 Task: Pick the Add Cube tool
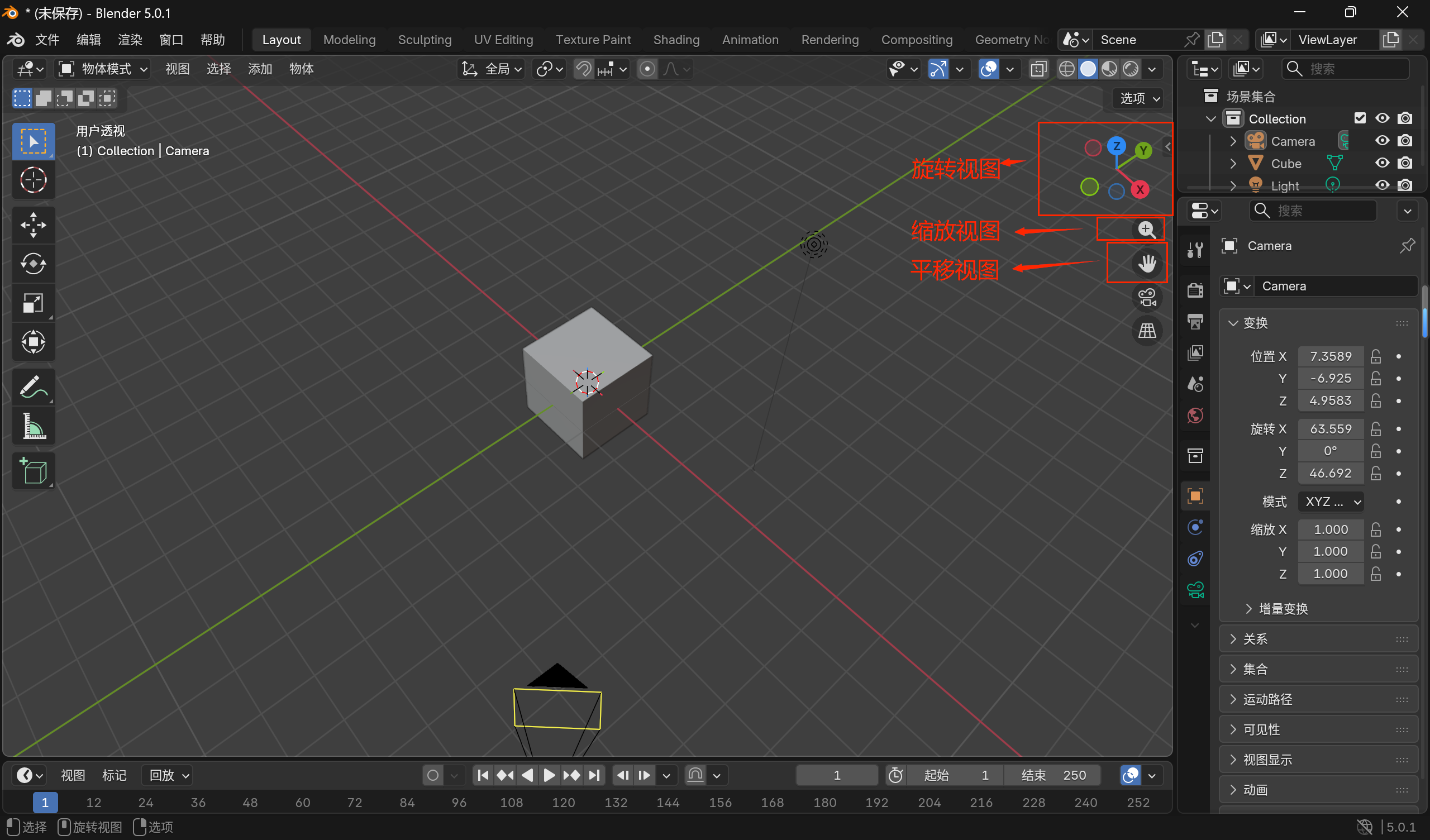[x=33, y=471]
